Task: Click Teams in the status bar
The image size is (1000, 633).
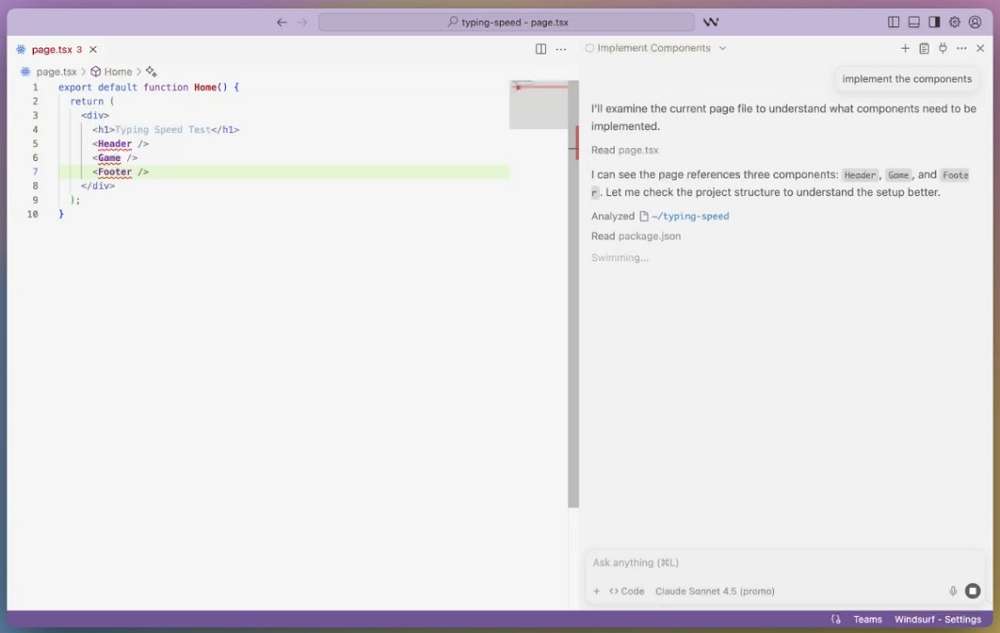Action: click(867, 619)
